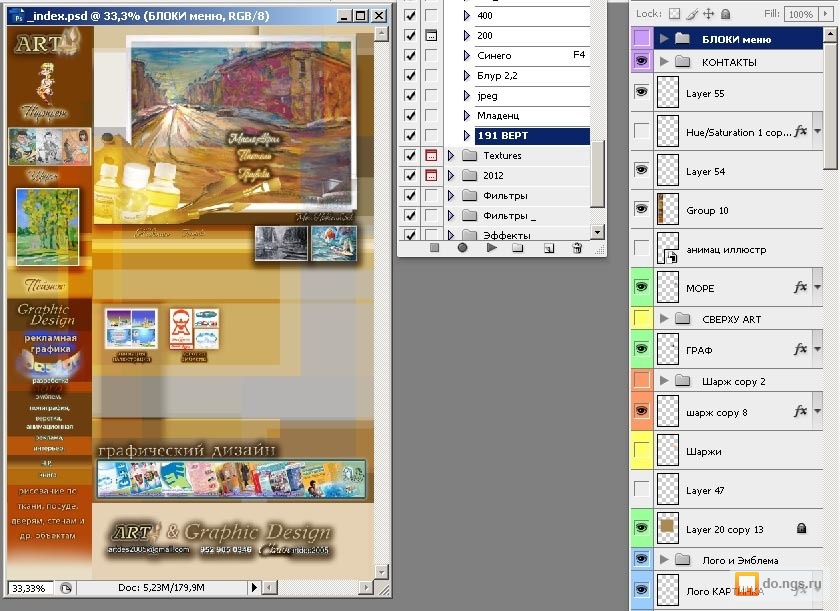Toggle the red dialog icon for Textures

(431, 155)
